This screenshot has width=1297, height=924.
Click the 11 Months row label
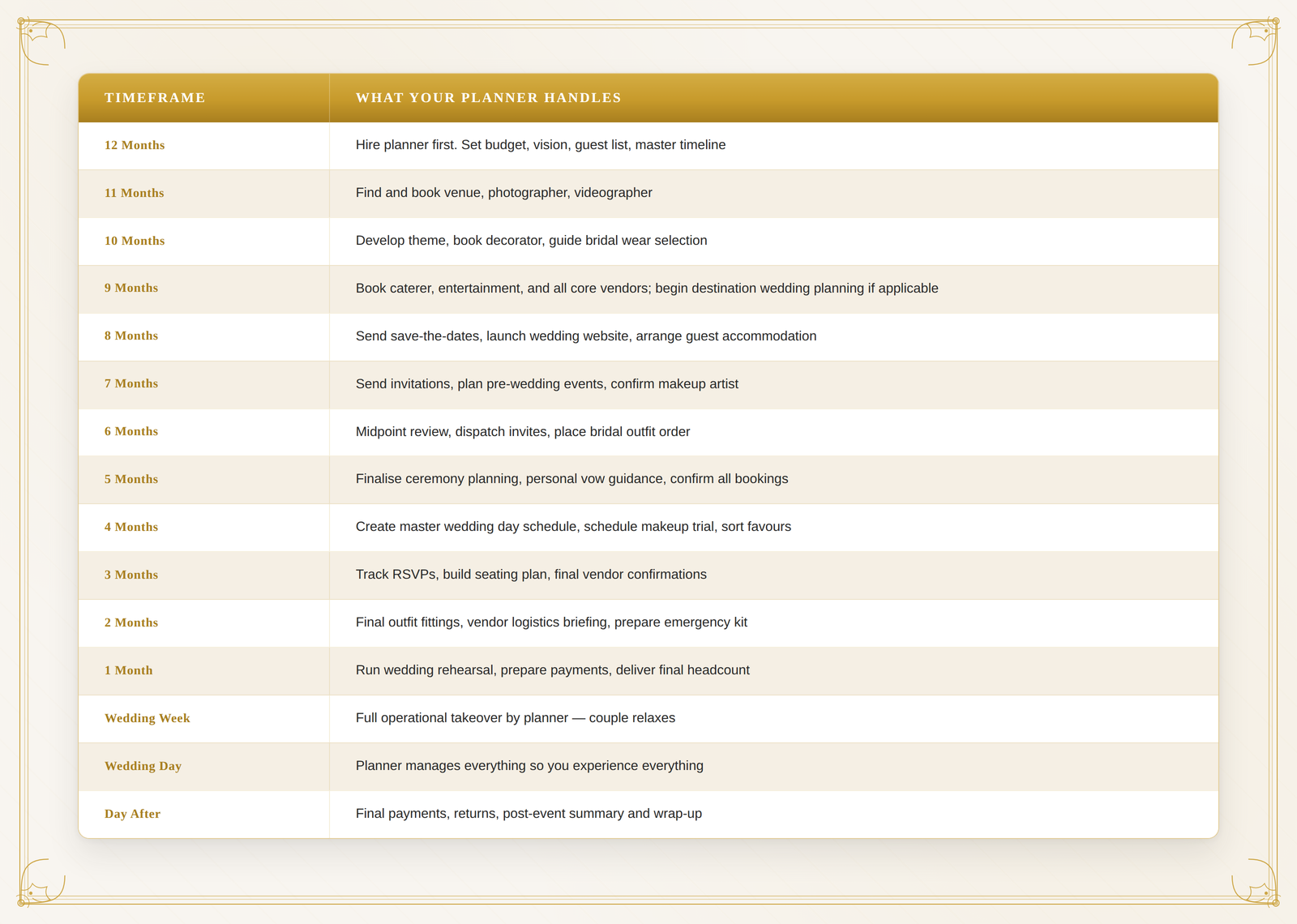pyautogui.click(x=134, y=193)
